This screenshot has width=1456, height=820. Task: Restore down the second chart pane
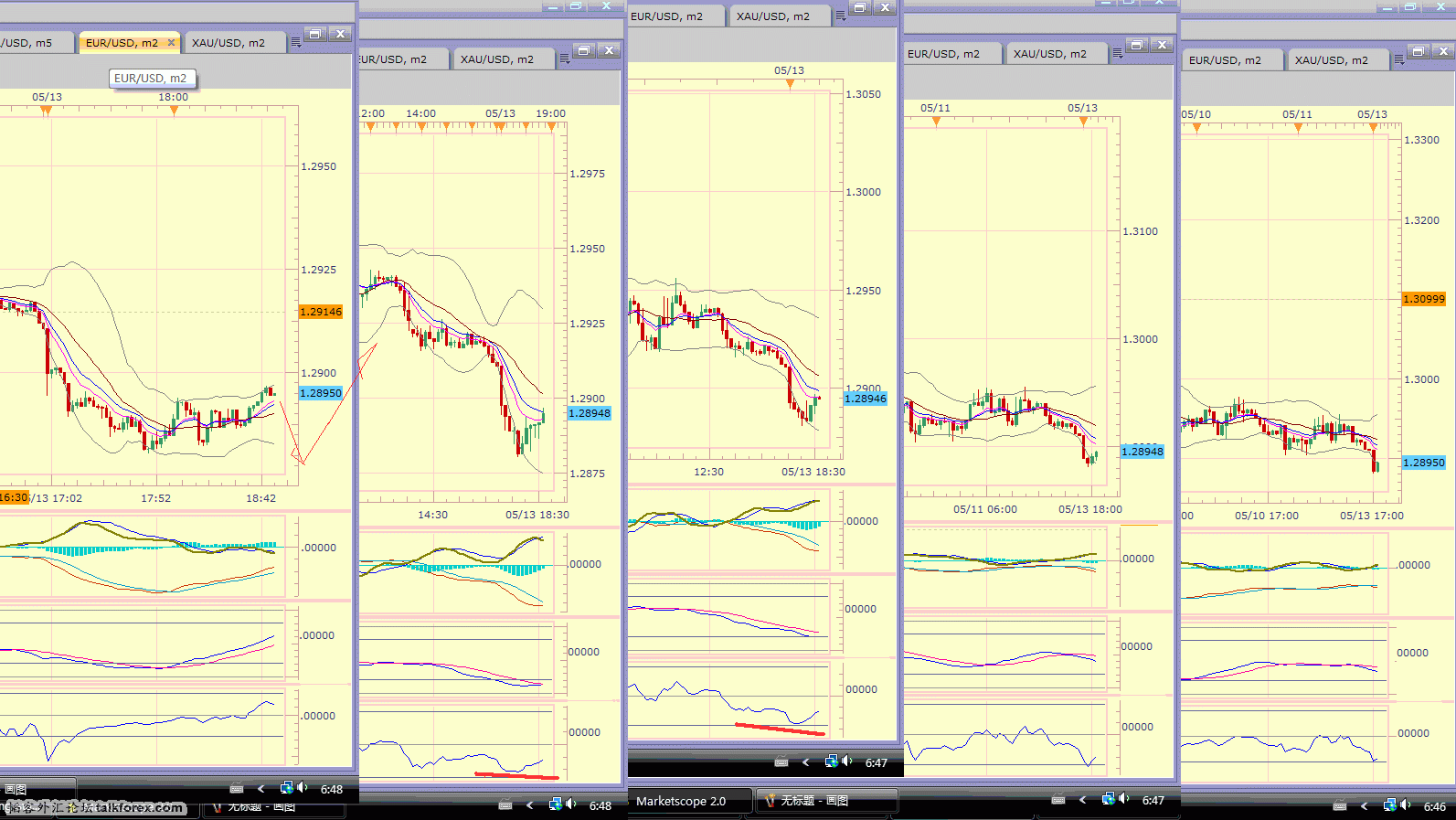point(585,50)
